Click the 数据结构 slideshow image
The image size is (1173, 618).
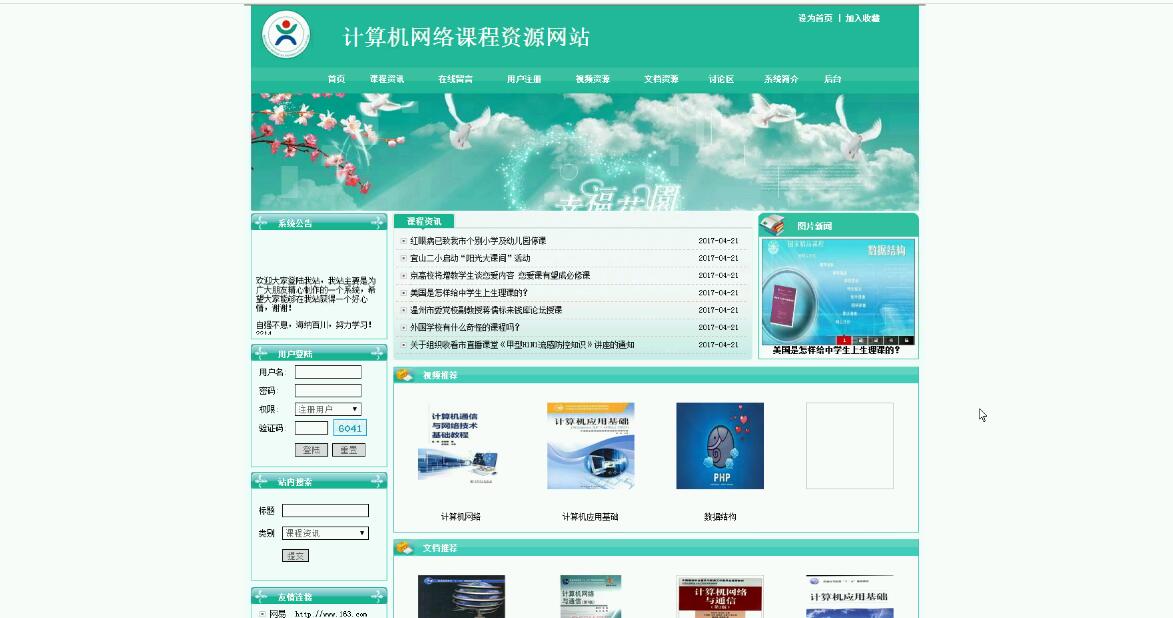pyautogui.click(x=838, y=292)
